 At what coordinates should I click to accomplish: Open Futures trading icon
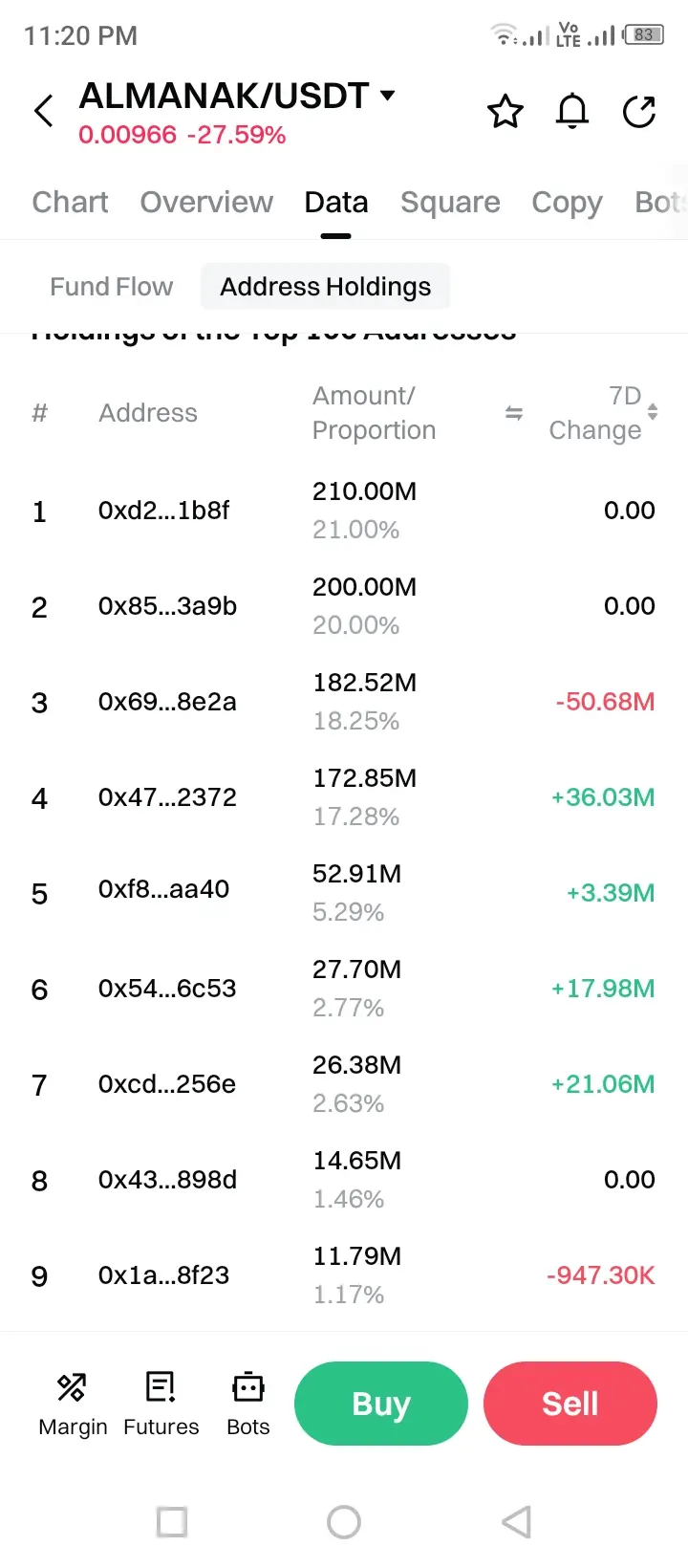(x=161, y=1404)
